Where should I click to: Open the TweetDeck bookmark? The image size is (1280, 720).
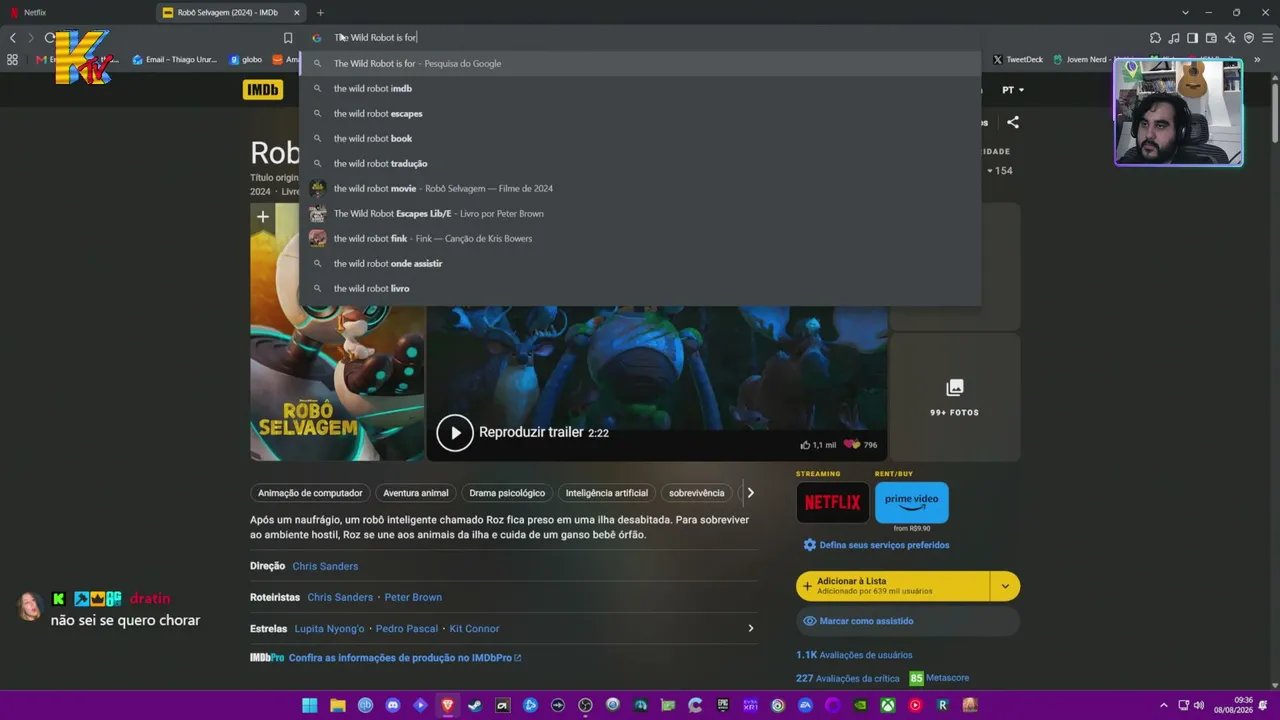point(1018,60)
